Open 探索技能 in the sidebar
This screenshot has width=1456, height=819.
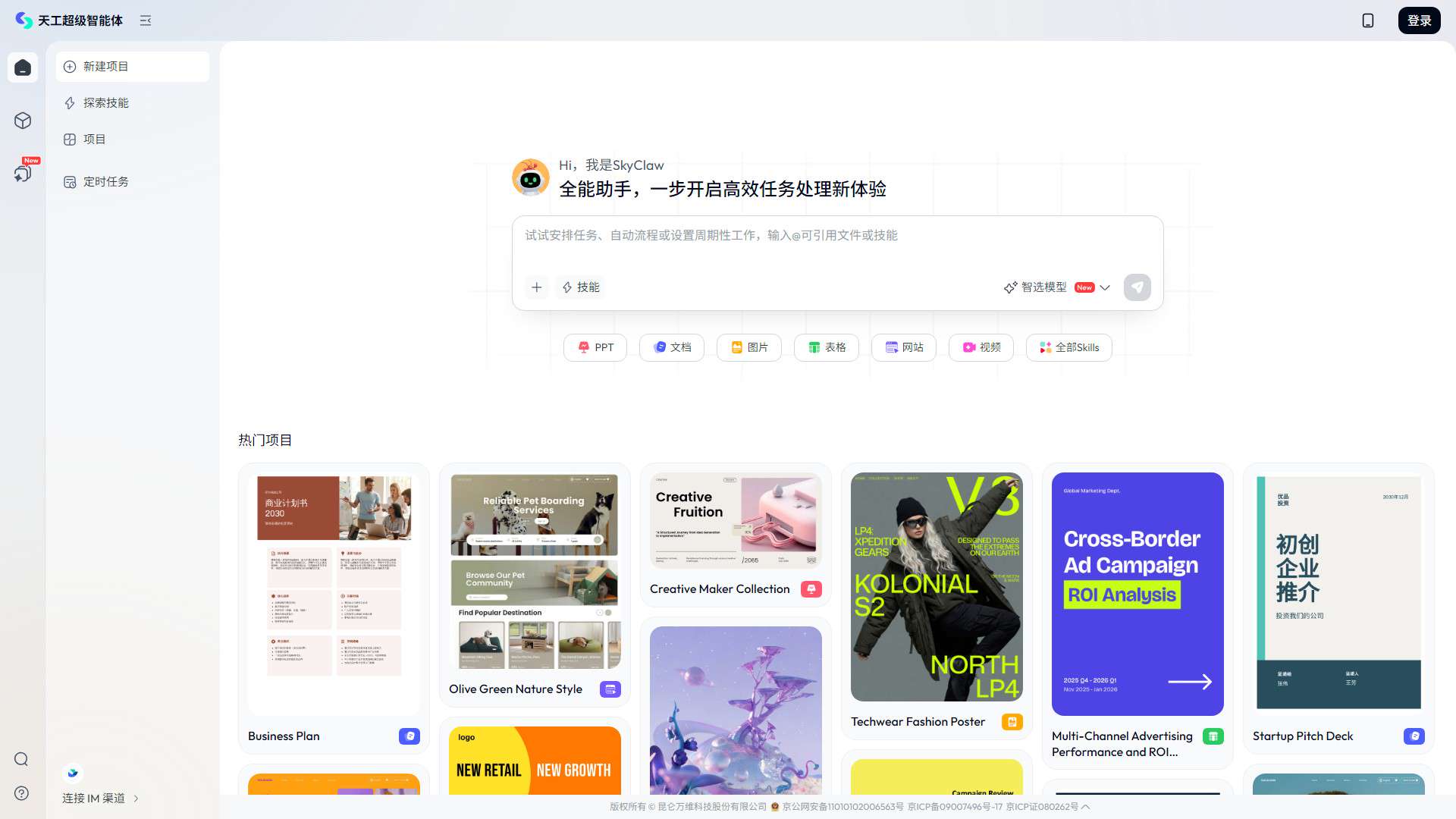(x=133, y=103)
